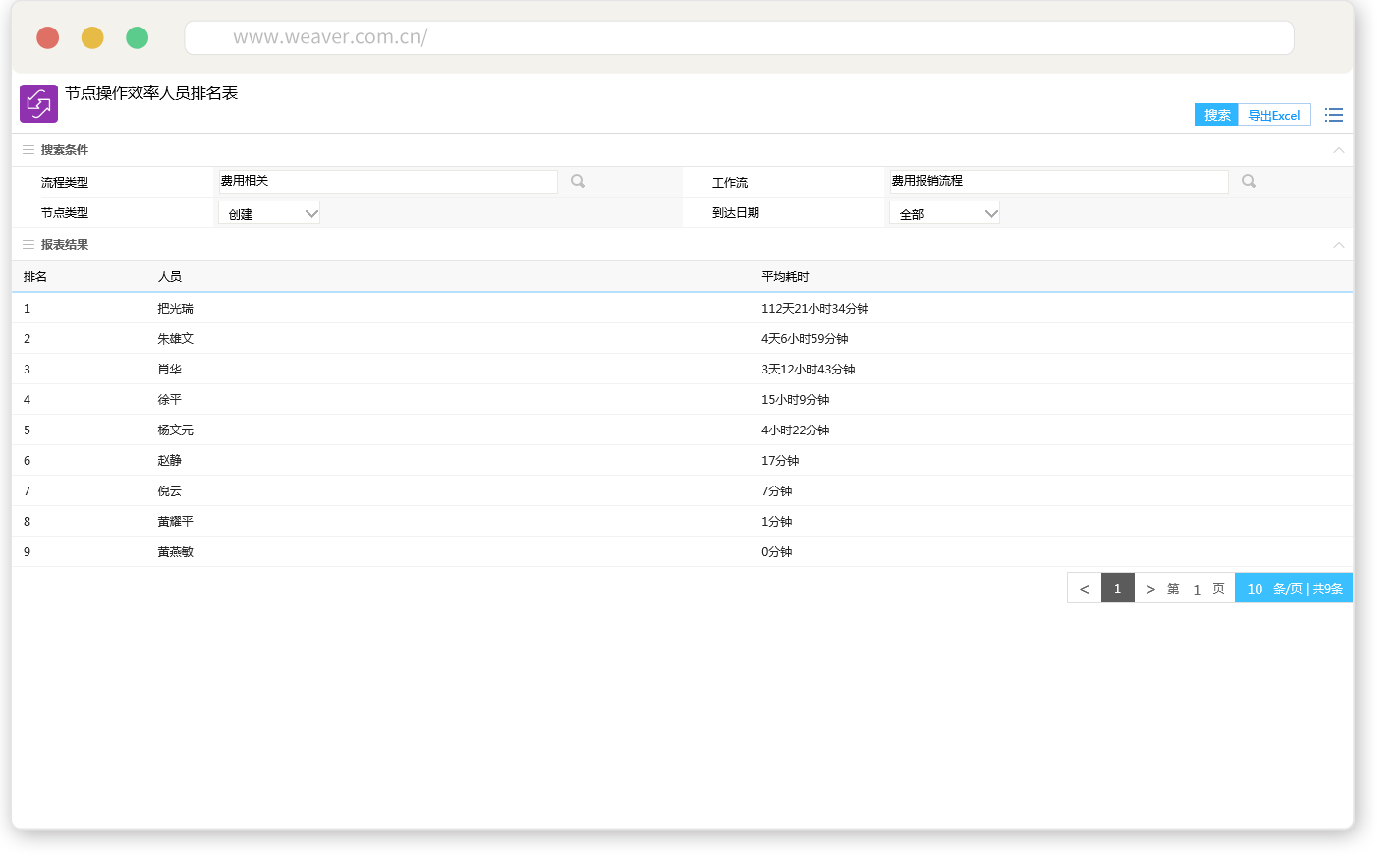The image size is (1400, 860).
Task: Open the list menu icon beside 导出Excel
Action: point(1333,115)
